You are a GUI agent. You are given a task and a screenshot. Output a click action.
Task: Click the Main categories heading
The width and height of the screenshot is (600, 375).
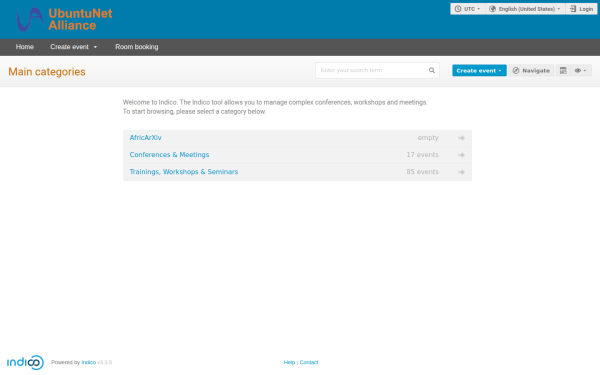point(47,72)
